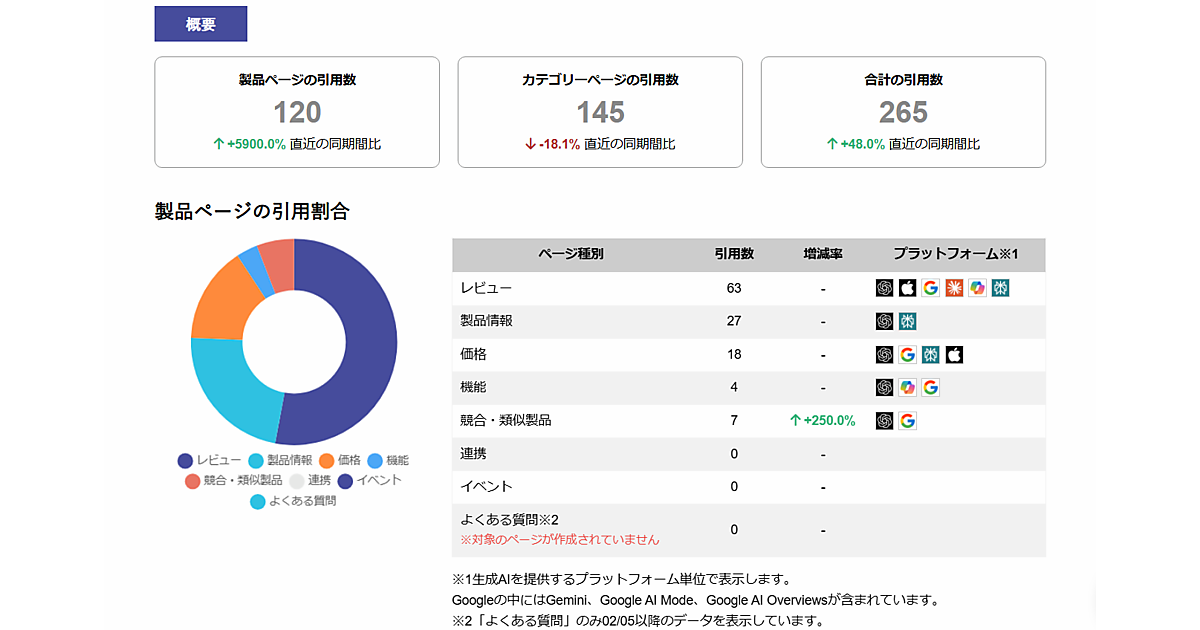Click the Claude icon in the レビュー row
The image size is (1200, 630).
click(x=954, y=288)
